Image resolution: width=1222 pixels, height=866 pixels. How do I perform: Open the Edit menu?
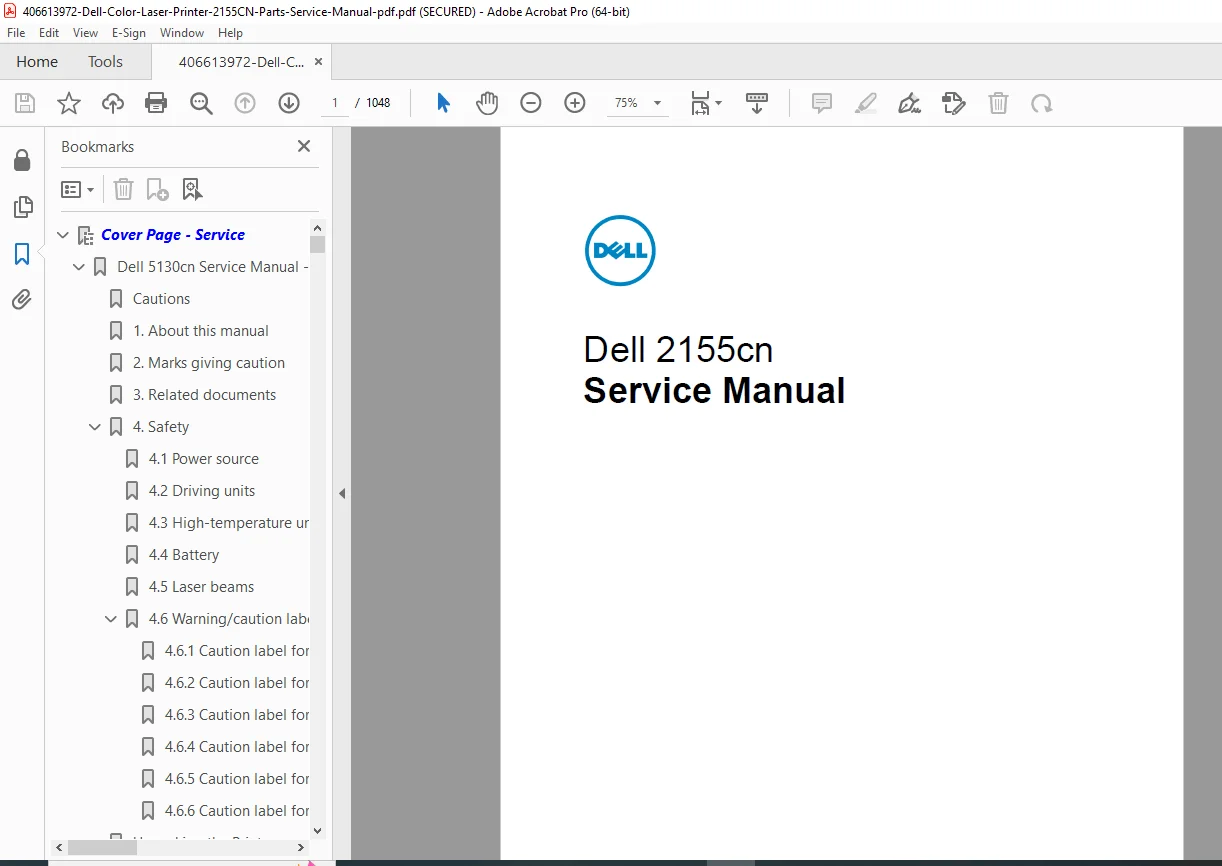49,33
